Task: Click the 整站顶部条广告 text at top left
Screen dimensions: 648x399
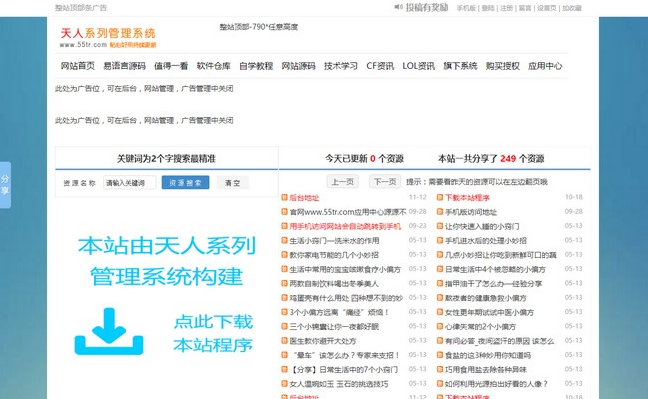Action: [x=81, y=7]
